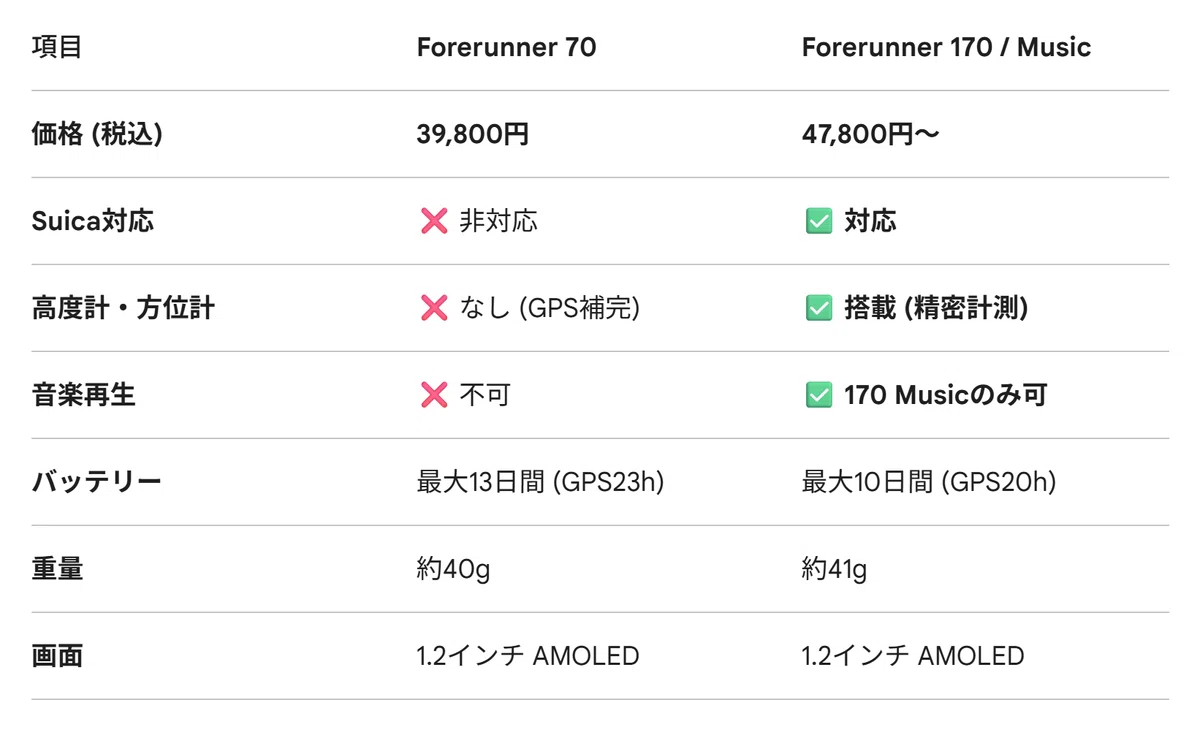
Task: Select the 最大10日間 (GPS20h) cell
Action: click(929, 482)
